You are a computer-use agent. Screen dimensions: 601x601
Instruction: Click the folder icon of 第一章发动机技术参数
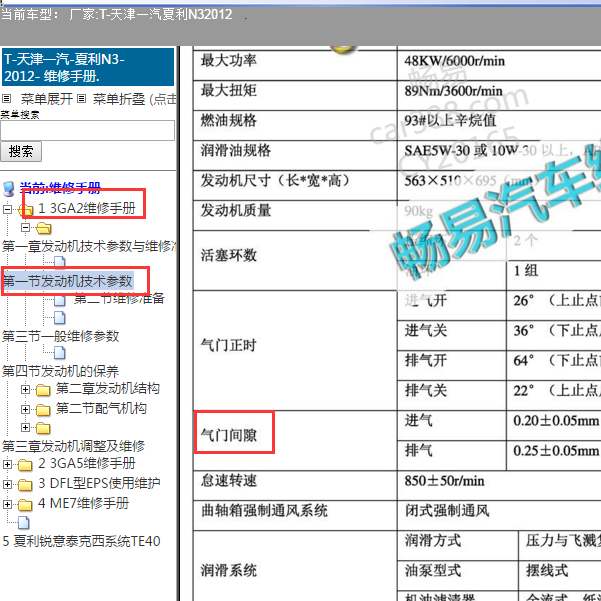(x=43, y=228)
